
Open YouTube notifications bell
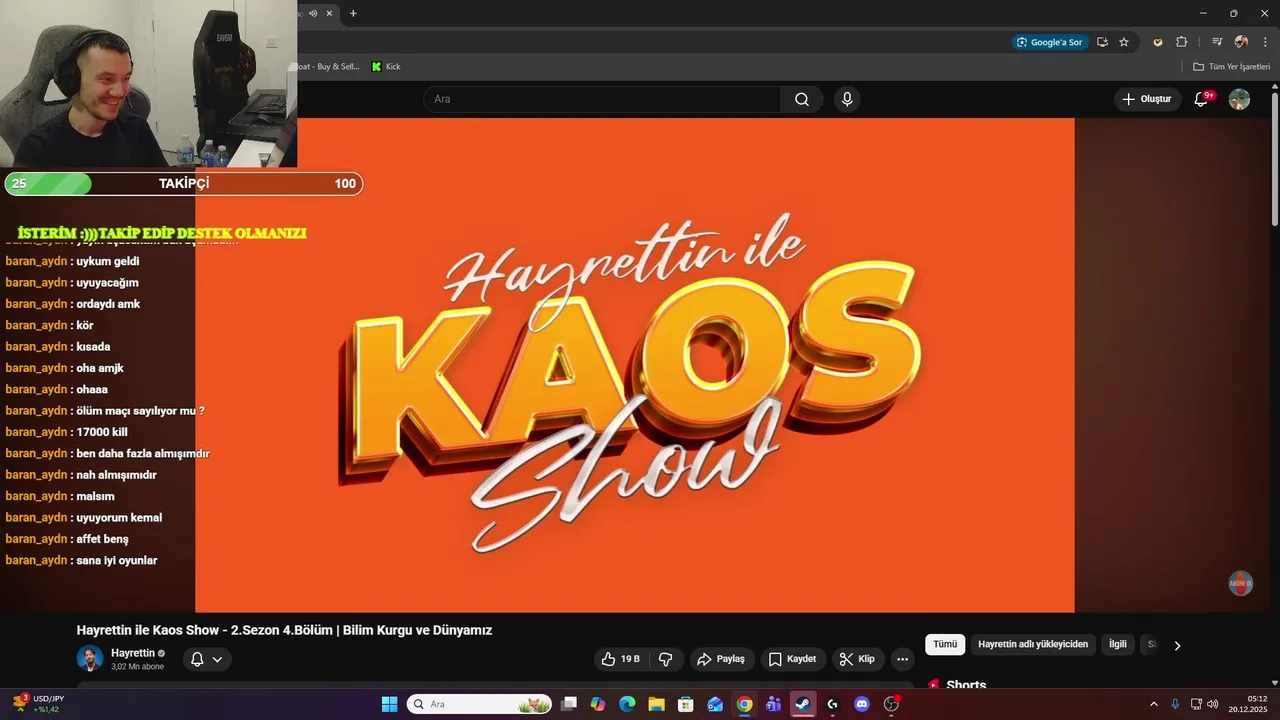(1201, 99)
